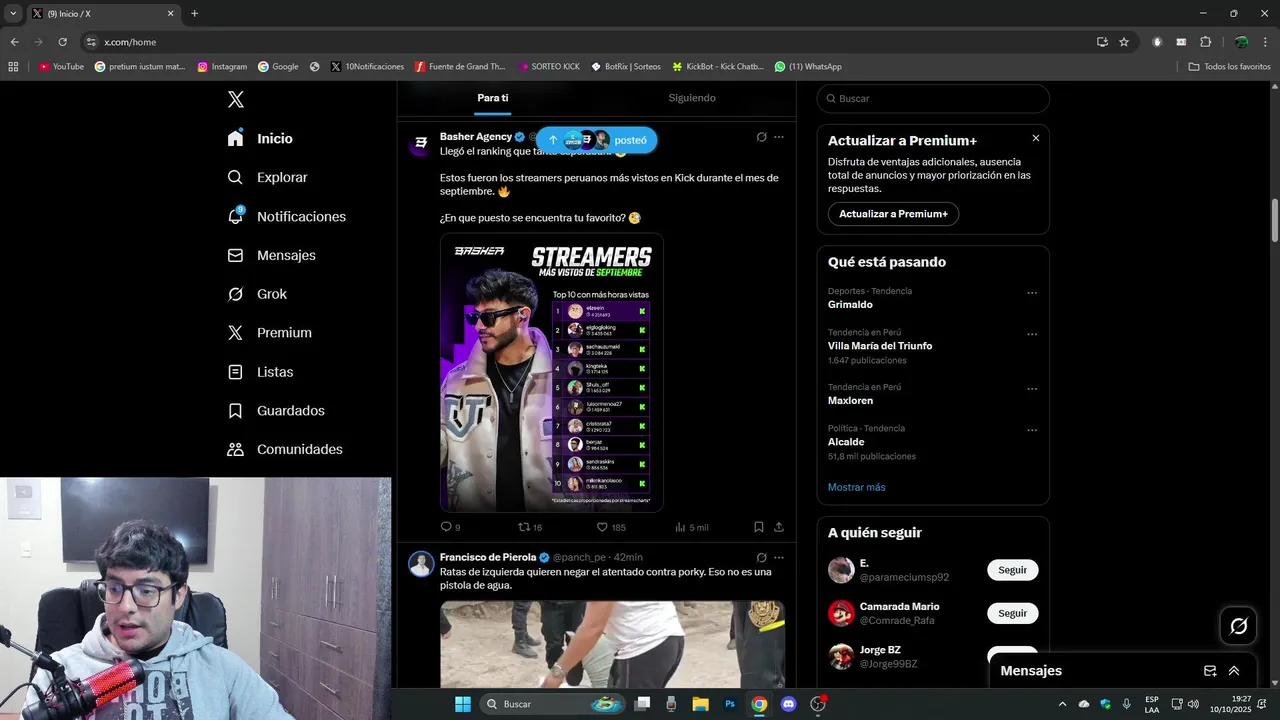This screenshot has width=1280, height=720.
Task: Click the new posts 'posteó' pill
Action: click(597, 140)
